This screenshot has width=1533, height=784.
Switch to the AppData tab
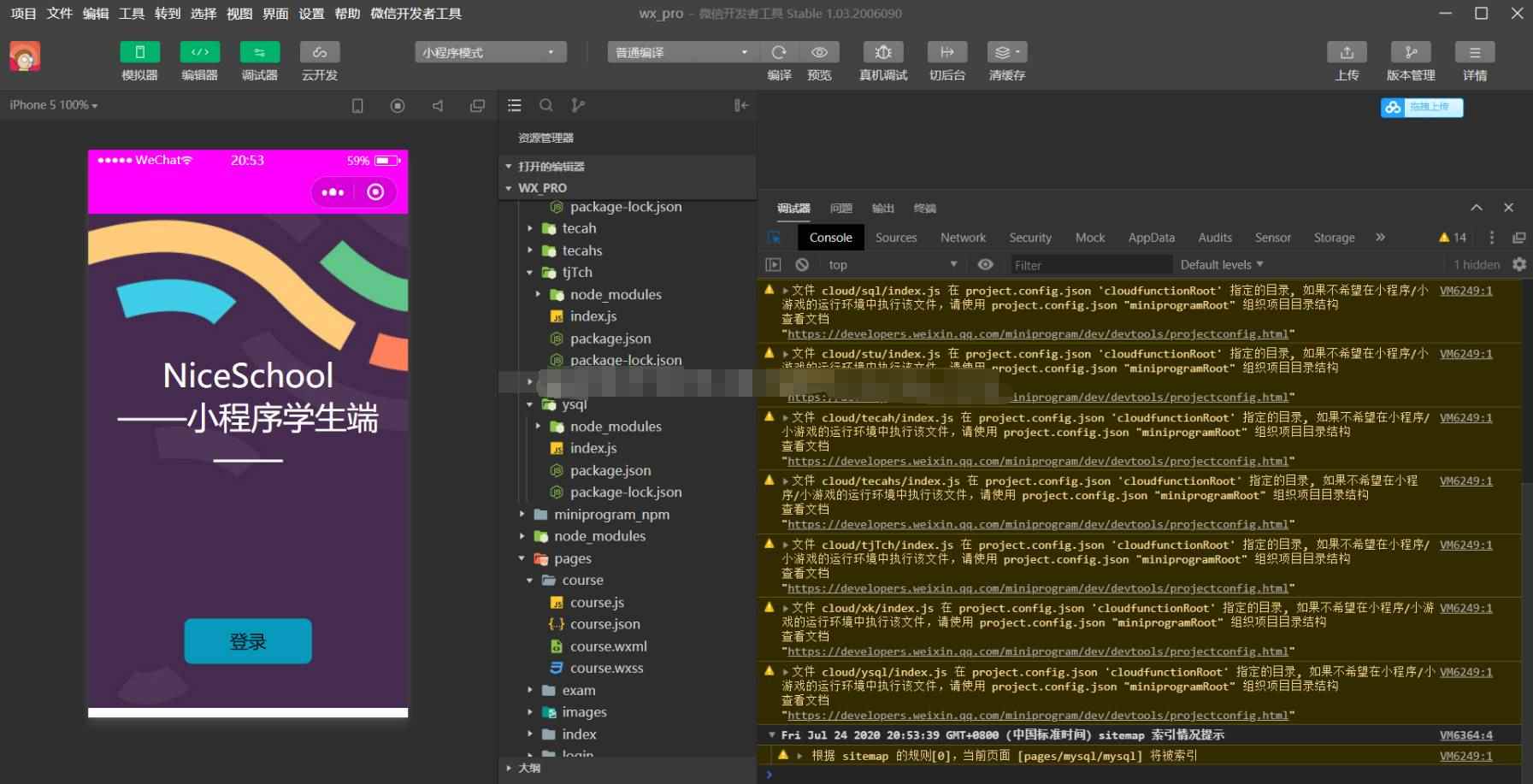pos(1151,238)
